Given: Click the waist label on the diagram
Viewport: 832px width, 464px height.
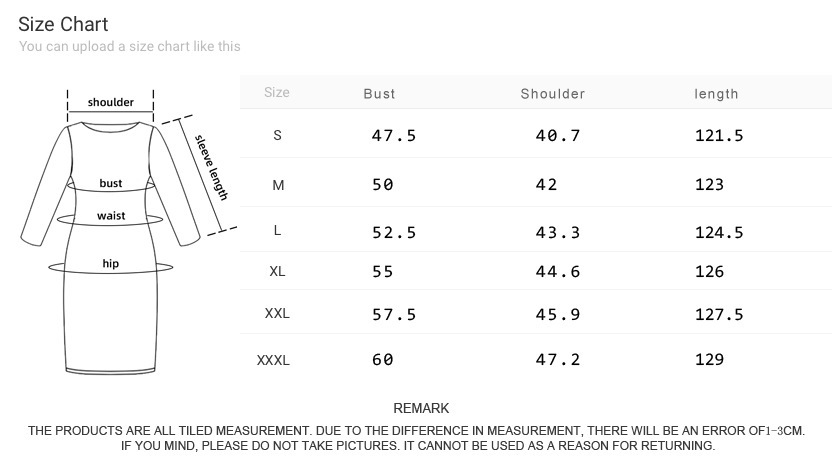Looking at the screenshot, I should pos(110,216).
